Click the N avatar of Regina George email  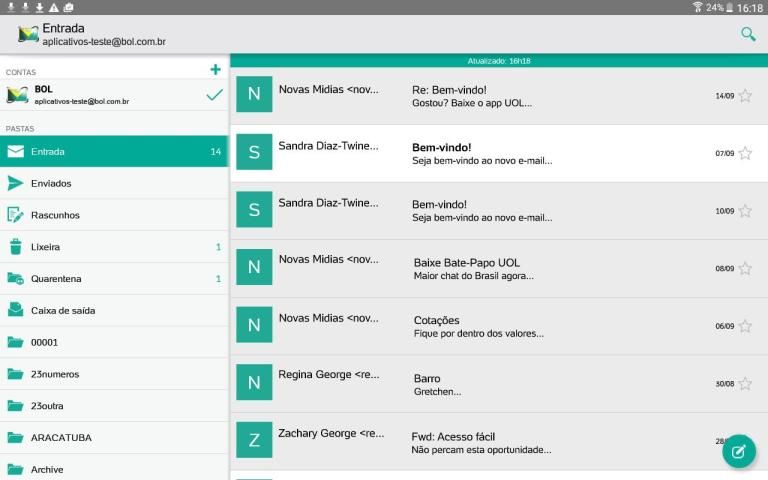pyautogui.click(x=254, y=382)
